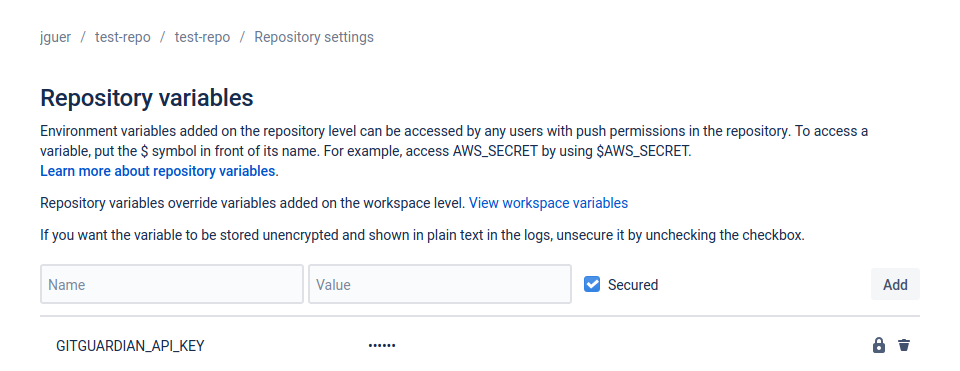Viewport: 960px width, 371px height.
Task: Focus the variable Name input field
Action: [172, 284]
